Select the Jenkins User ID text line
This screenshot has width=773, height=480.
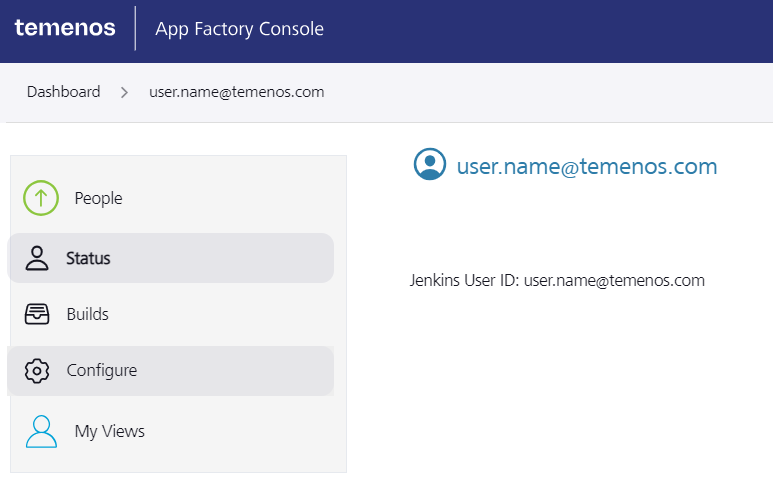(557, 280)
